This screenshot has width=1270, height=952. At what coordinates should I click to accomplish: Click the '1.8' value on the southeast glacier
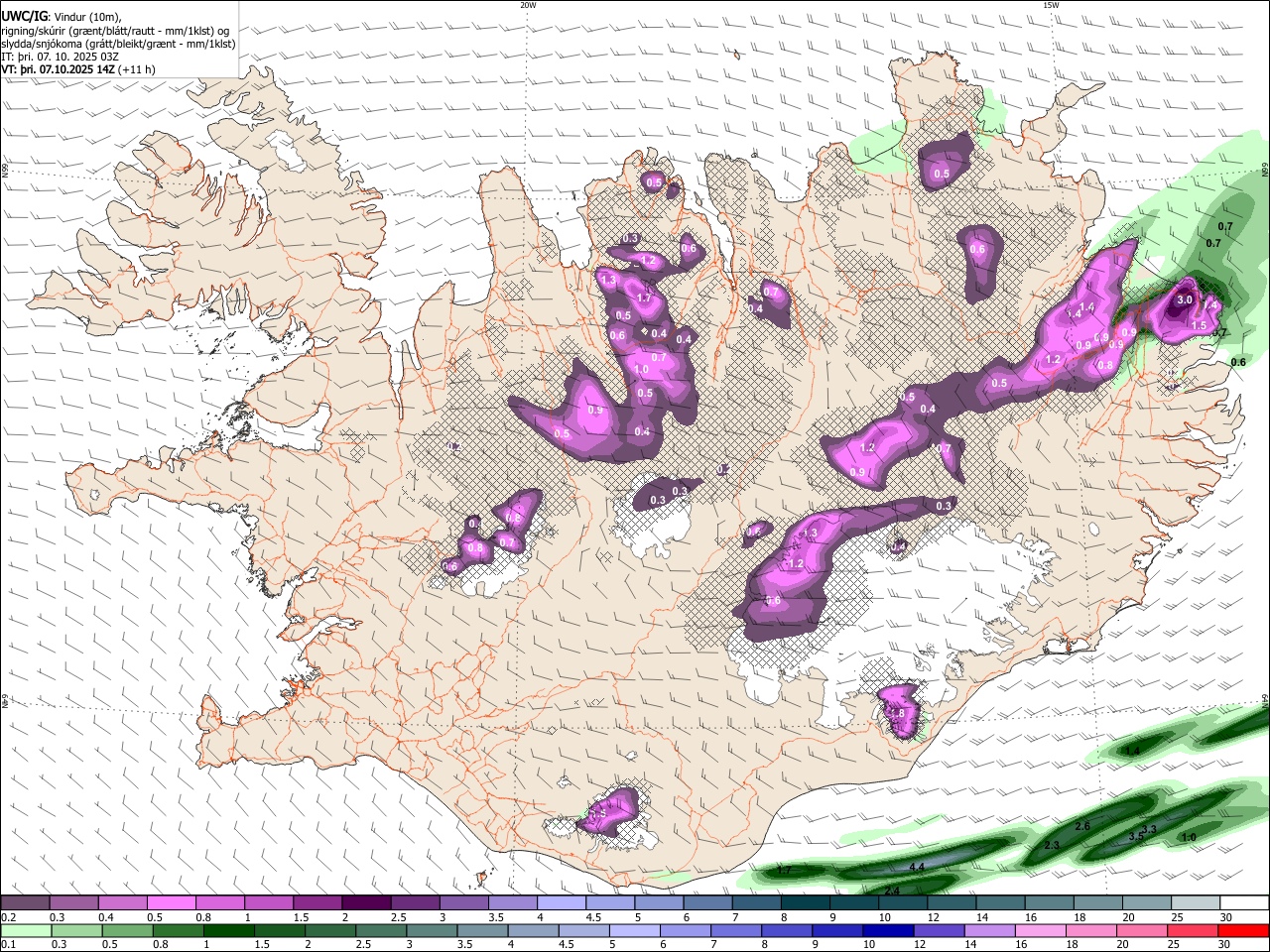tap(899, 714)
